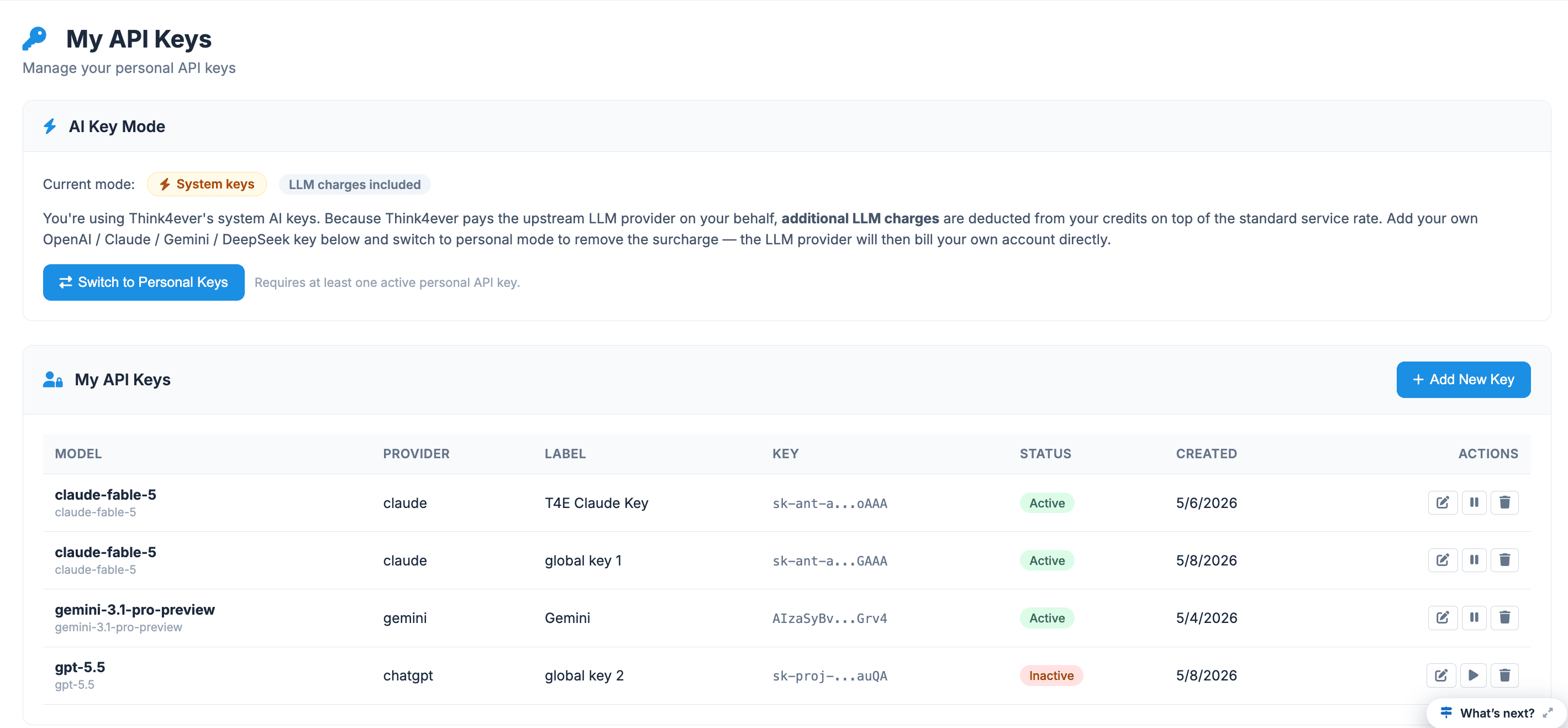Click the 5/6/2026 created date

[x=1207, y=502]
